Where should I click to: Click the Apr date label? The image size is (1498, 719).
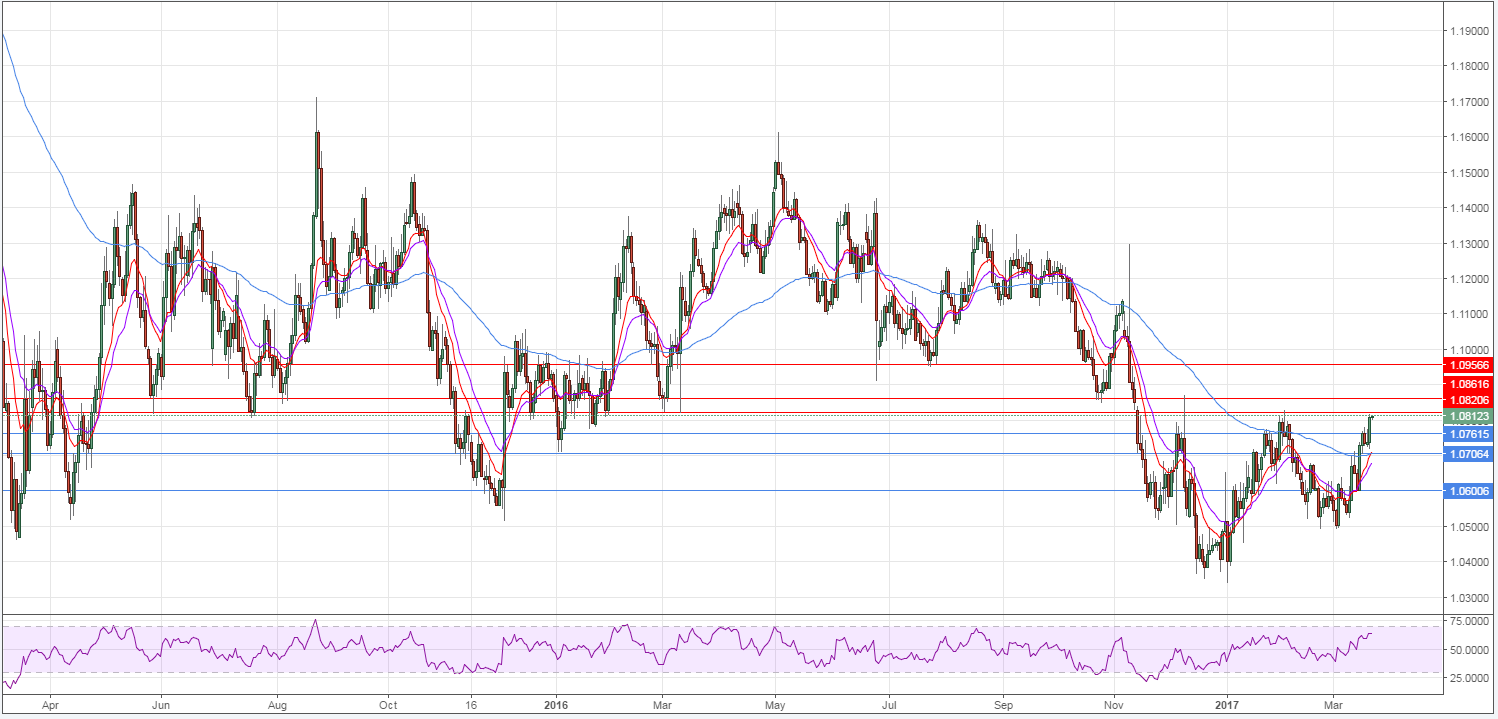coord(51,706)
